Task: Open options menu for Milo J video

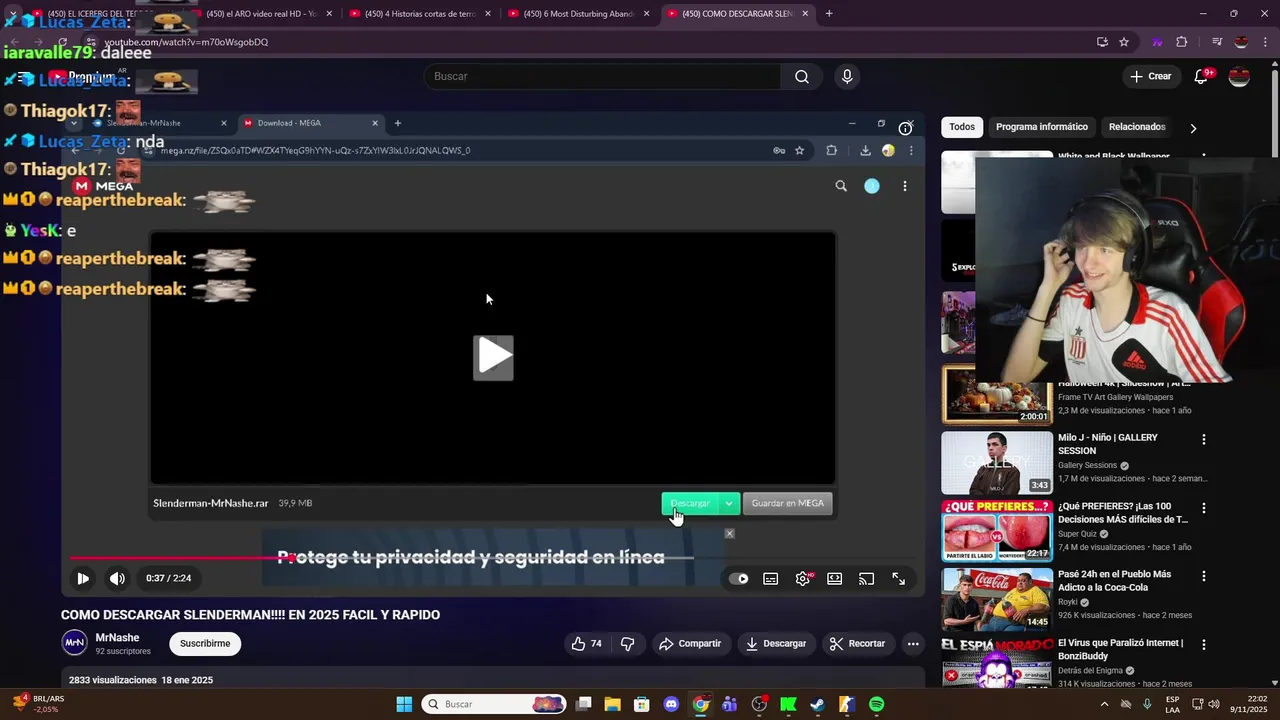Action: (1203, 439)
